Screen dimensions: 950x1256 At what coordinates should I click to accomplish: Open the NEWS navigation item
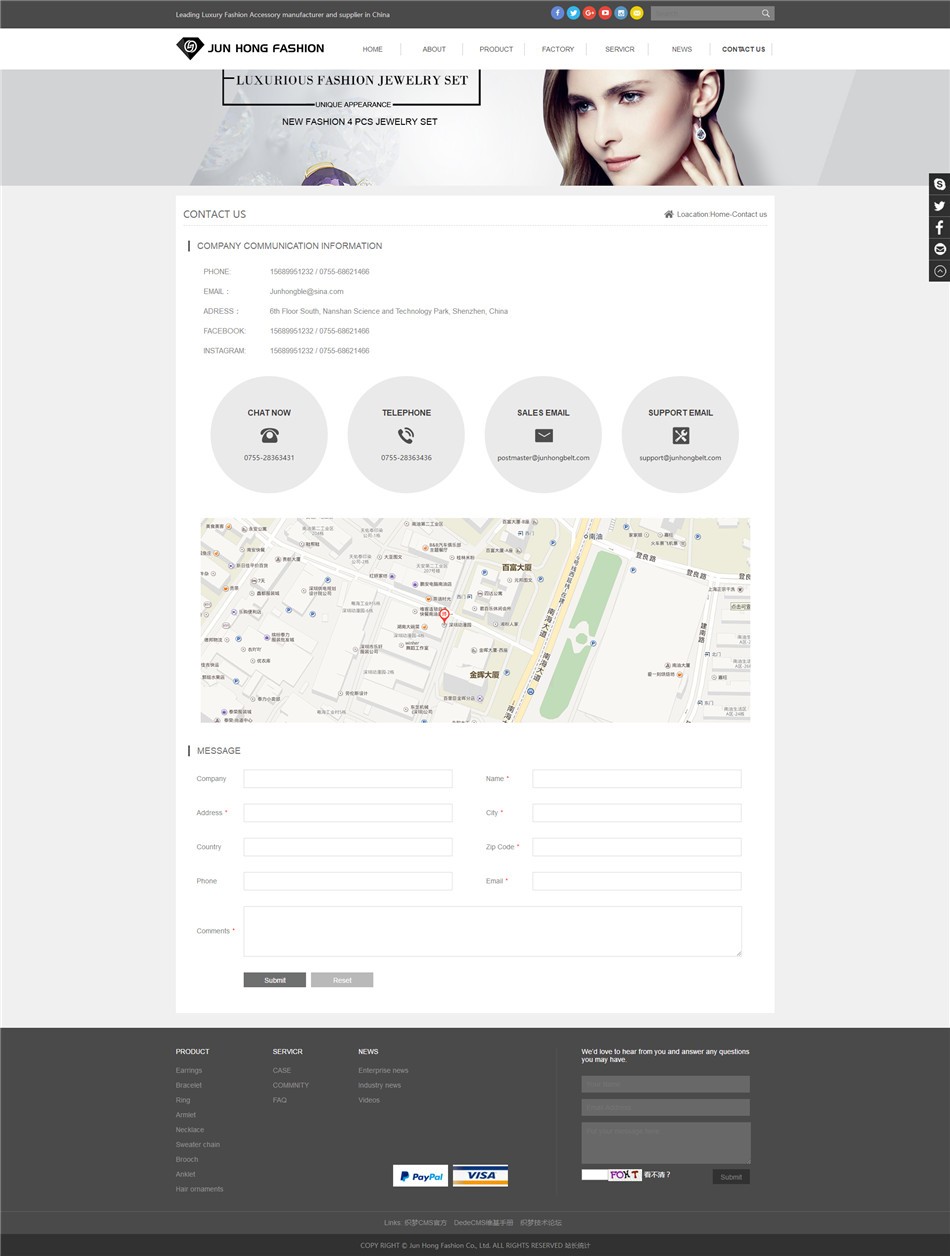pyautogui.click(x=681, y=49)
